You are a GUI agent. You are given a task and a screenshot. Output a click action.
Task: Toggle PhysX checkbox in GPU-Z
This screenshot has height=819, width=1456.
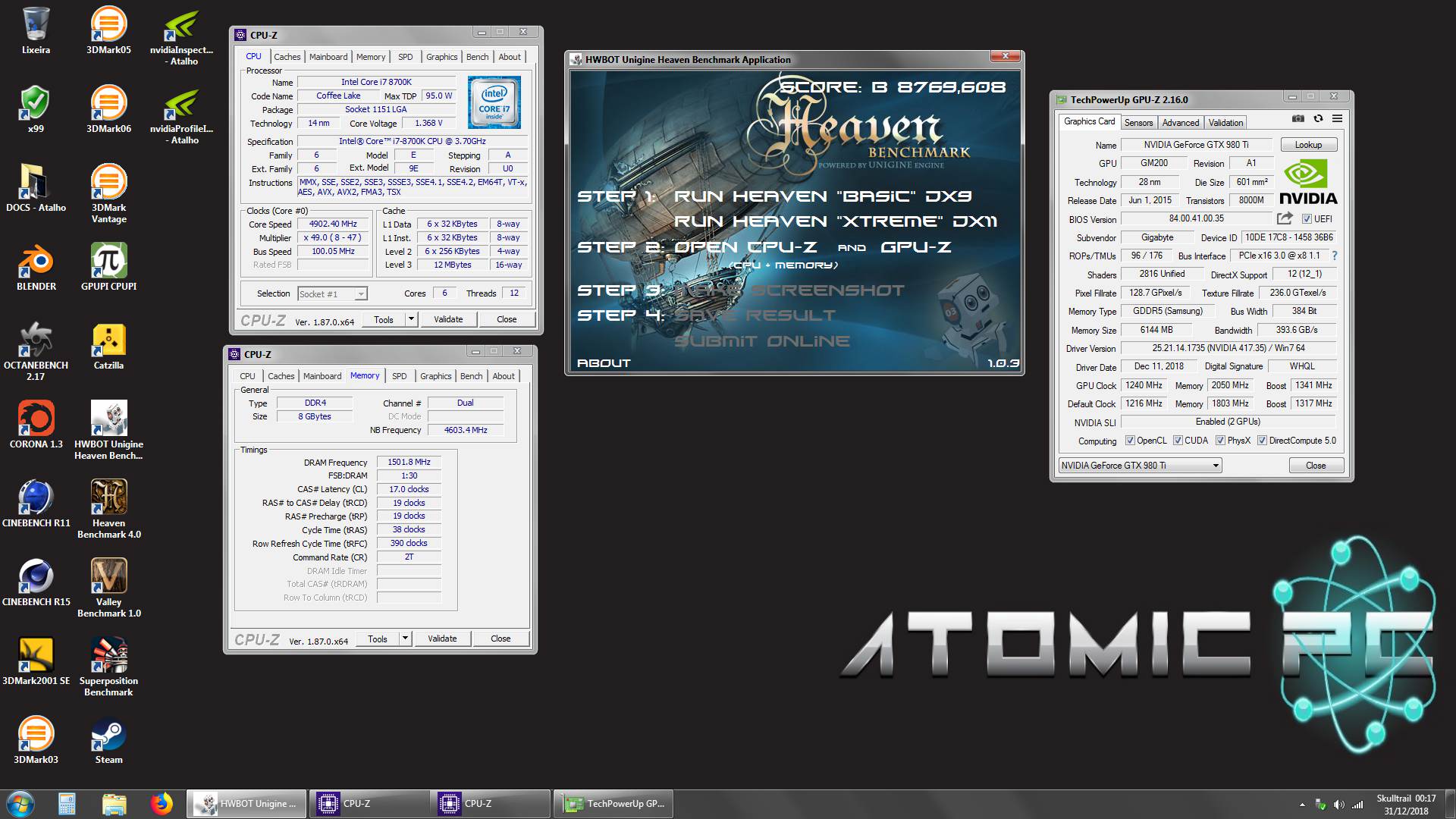click(1220, 441)
